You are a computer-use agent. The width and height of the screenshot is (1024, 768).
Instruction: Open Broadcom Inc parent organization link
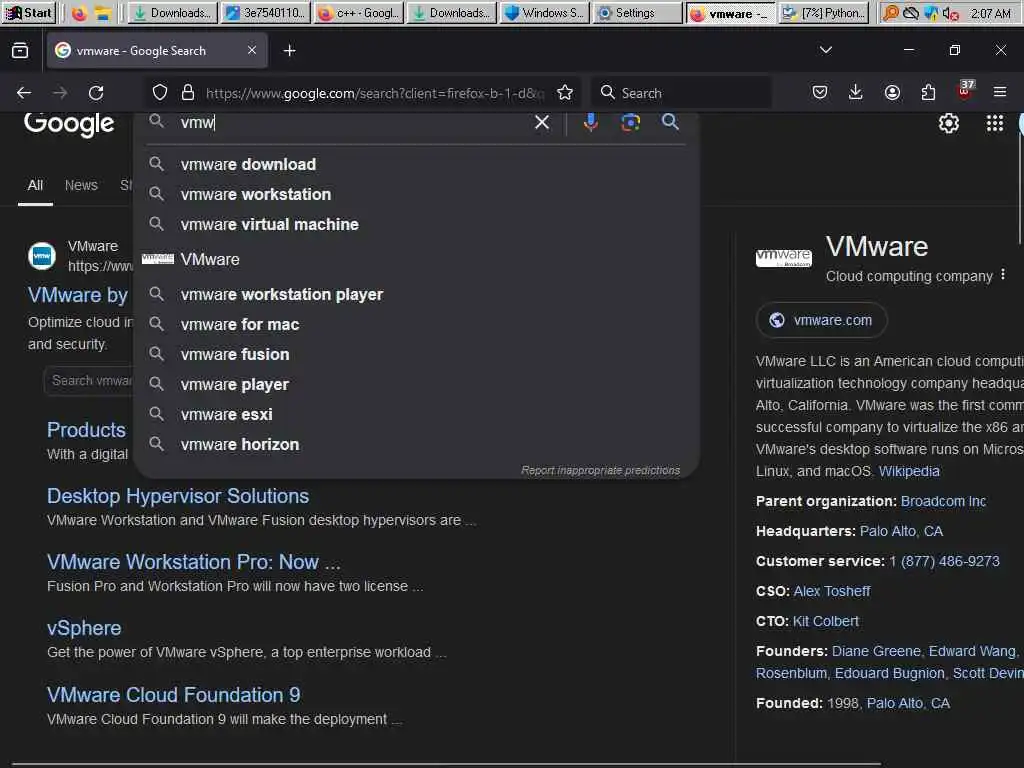coord(943,501)
